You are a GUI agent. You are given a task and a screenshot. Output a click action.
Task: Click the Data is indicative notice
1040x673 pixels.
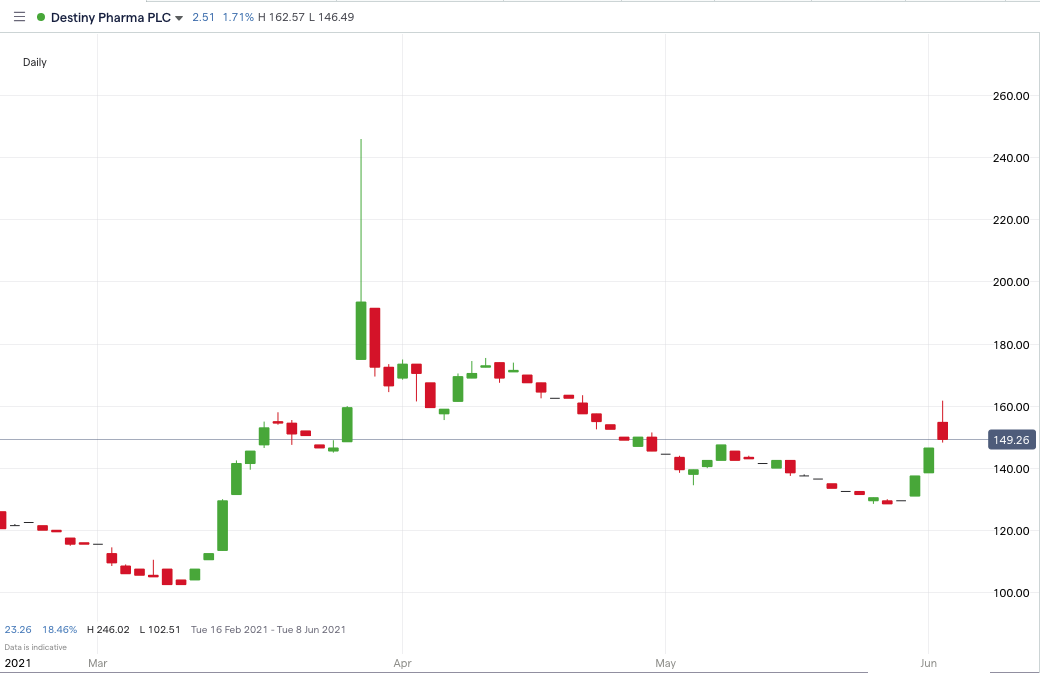point(36,647)
